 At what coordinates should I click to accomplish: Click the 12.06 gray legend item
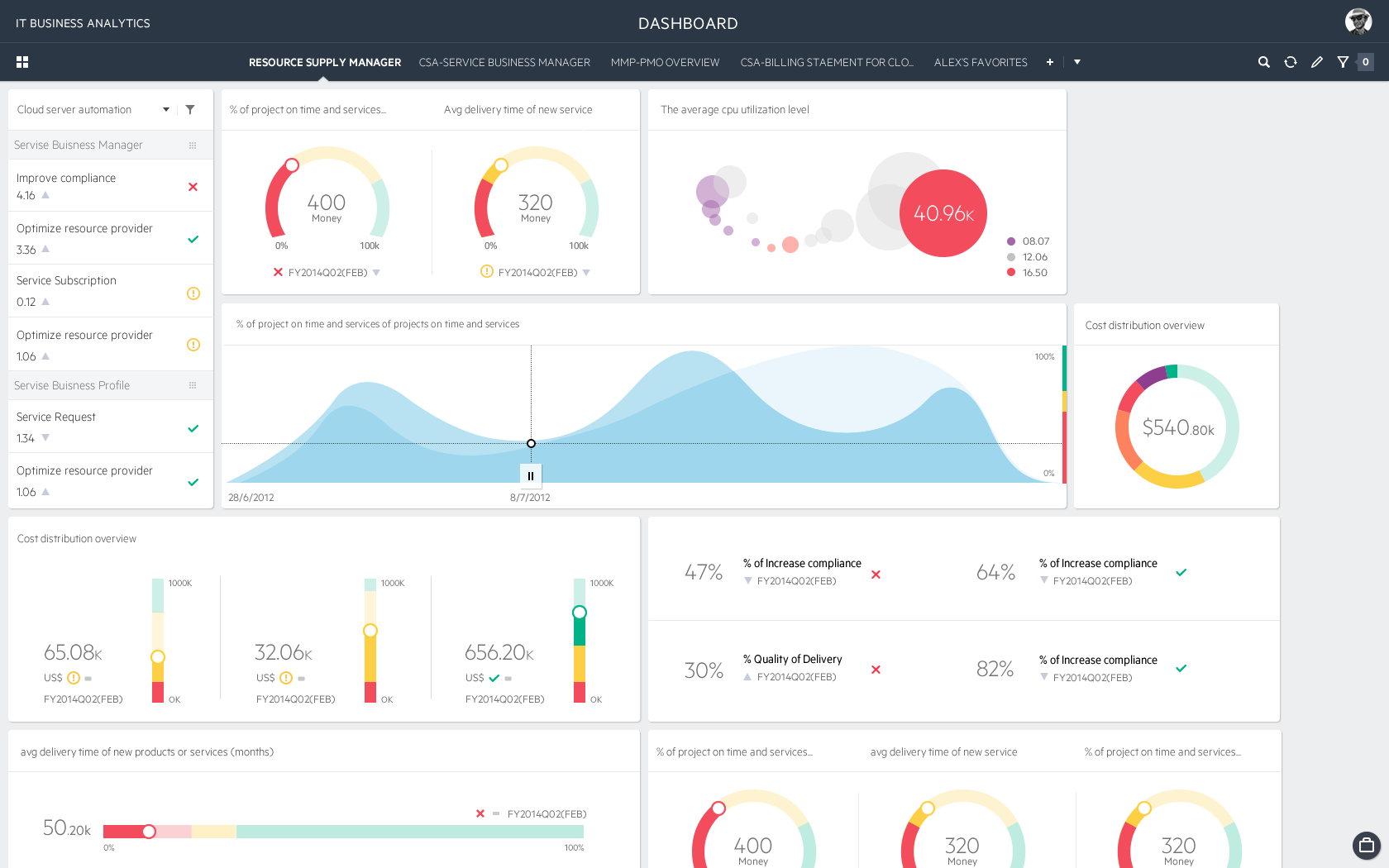pos(1028,257)
